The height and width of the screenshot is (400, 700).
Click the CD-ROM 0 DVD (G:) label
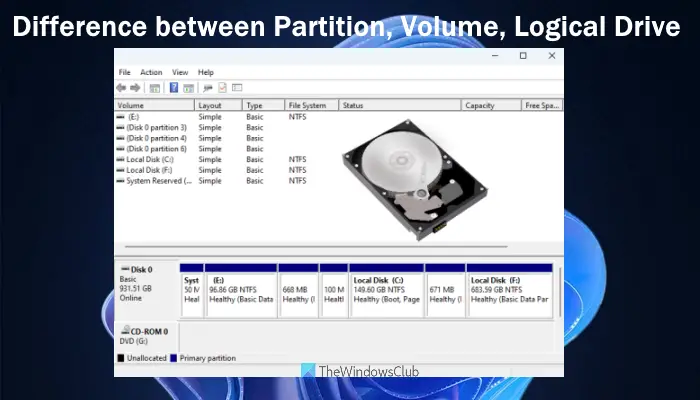pos(147,336)
